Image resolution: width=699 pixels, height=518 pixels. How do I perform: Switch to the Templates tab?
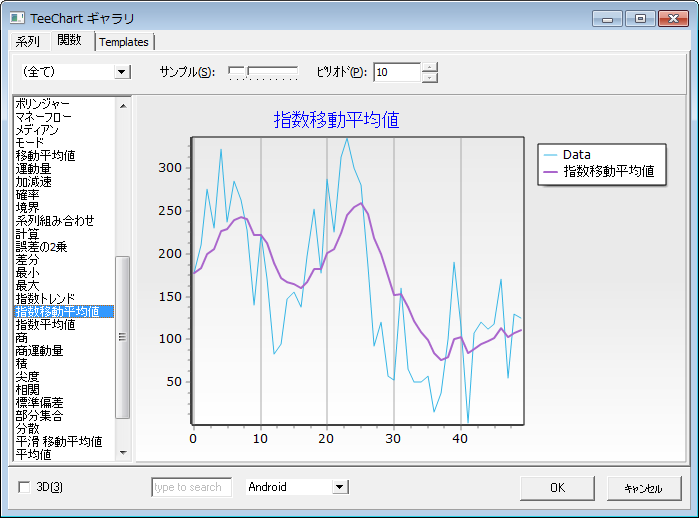[124, 42]
